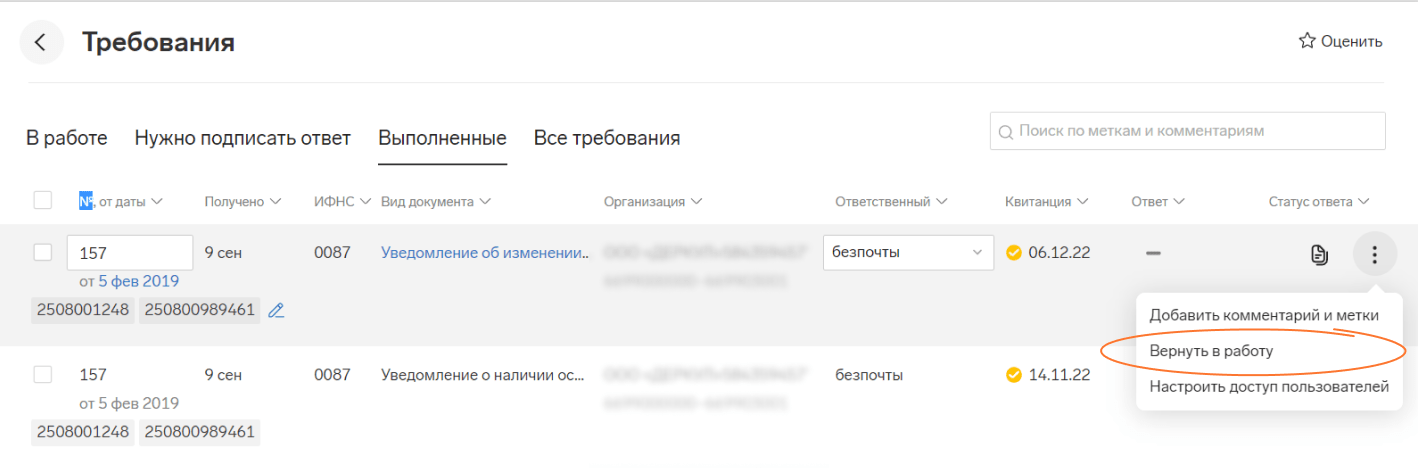Open the Вид документа column filter
The image size is (1418, 468).
click(x=436, y=201)
